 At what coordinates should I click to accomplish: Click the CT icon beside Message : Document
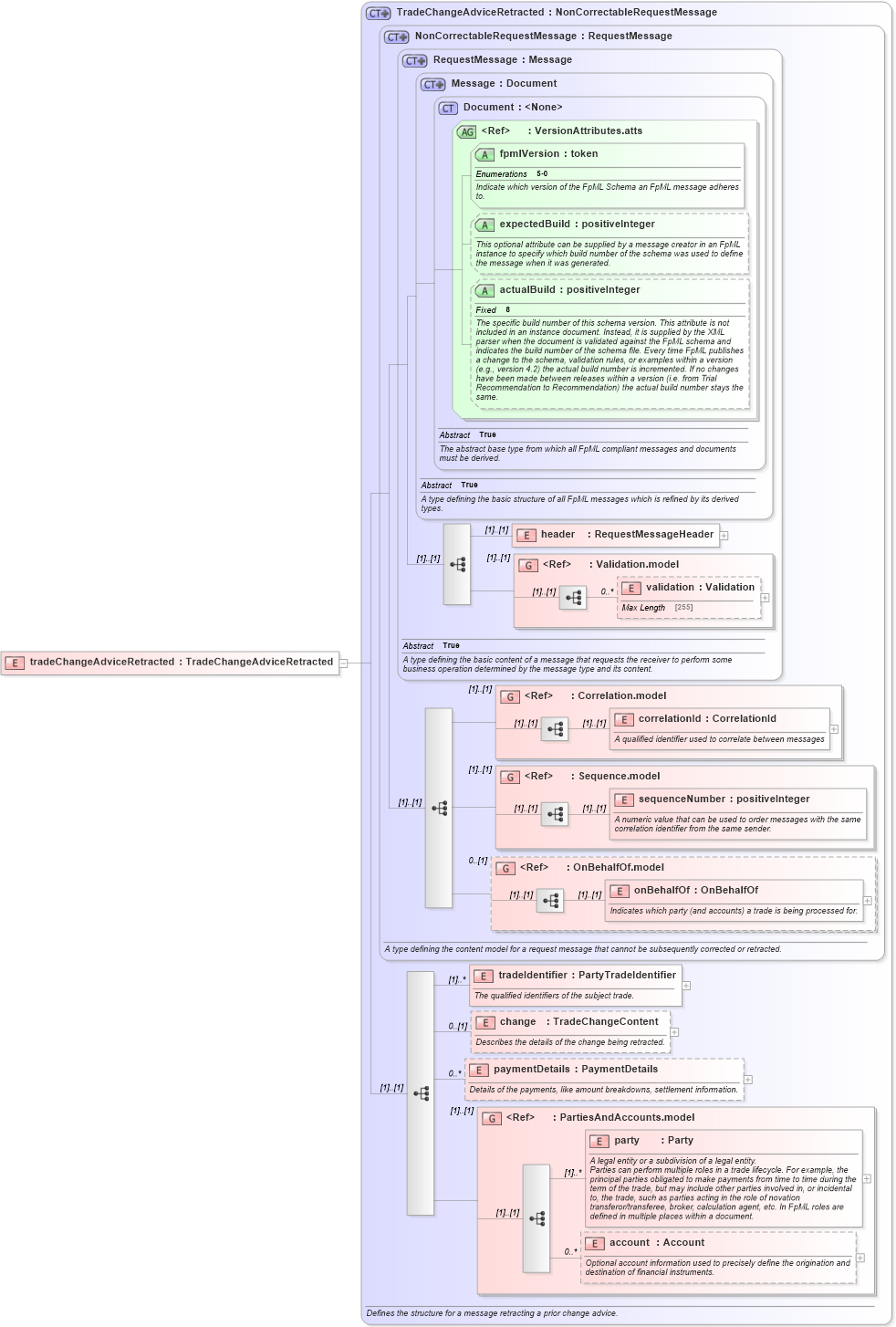(x=432, y=85)
